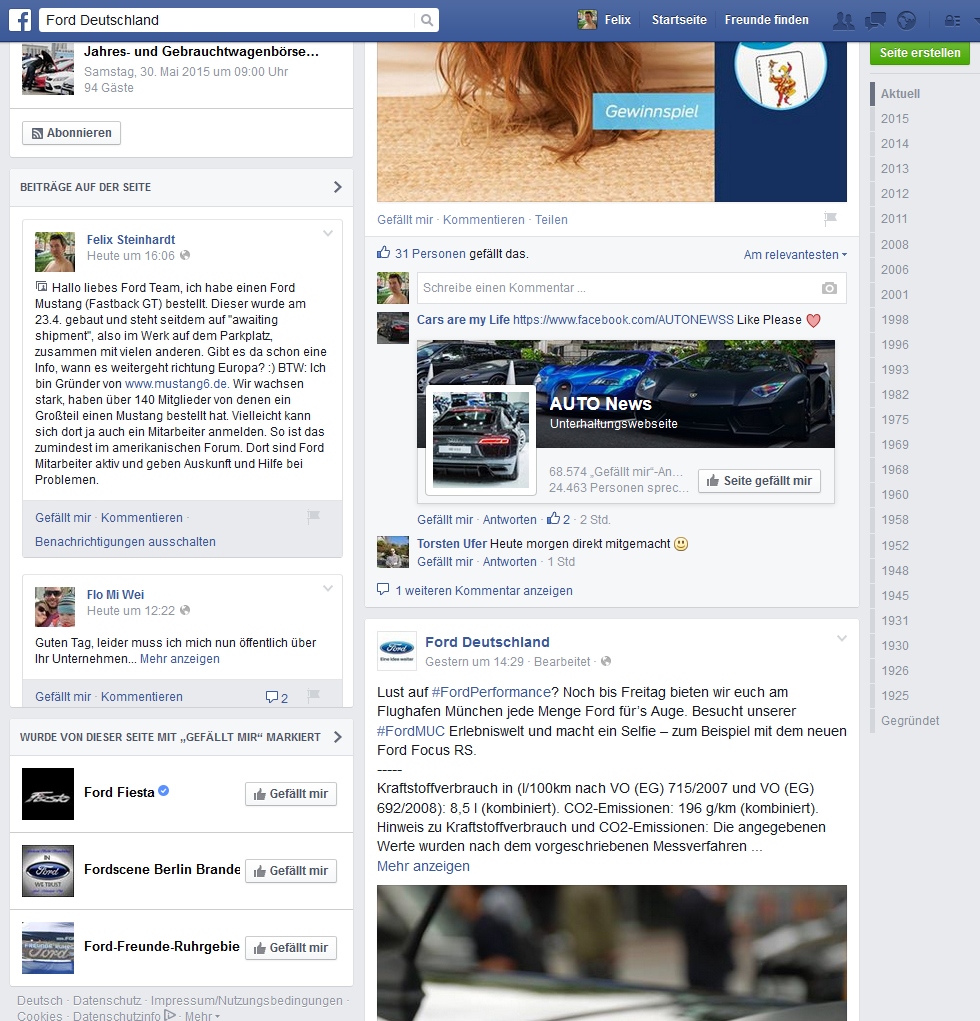
Task: Open Ford Fiesta page thumbnail
Action: [x=48, y=794]
